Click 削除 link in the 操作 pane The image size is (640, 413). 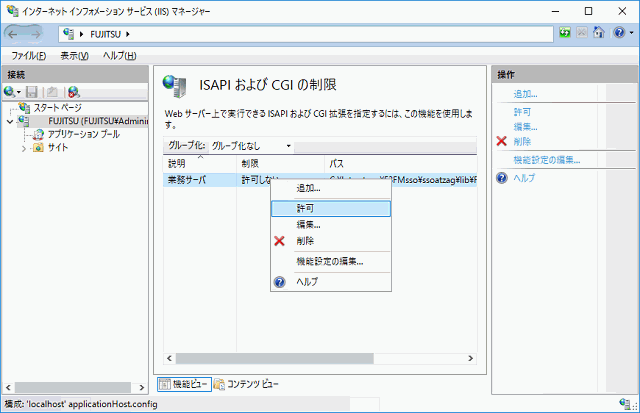point(522,142)
